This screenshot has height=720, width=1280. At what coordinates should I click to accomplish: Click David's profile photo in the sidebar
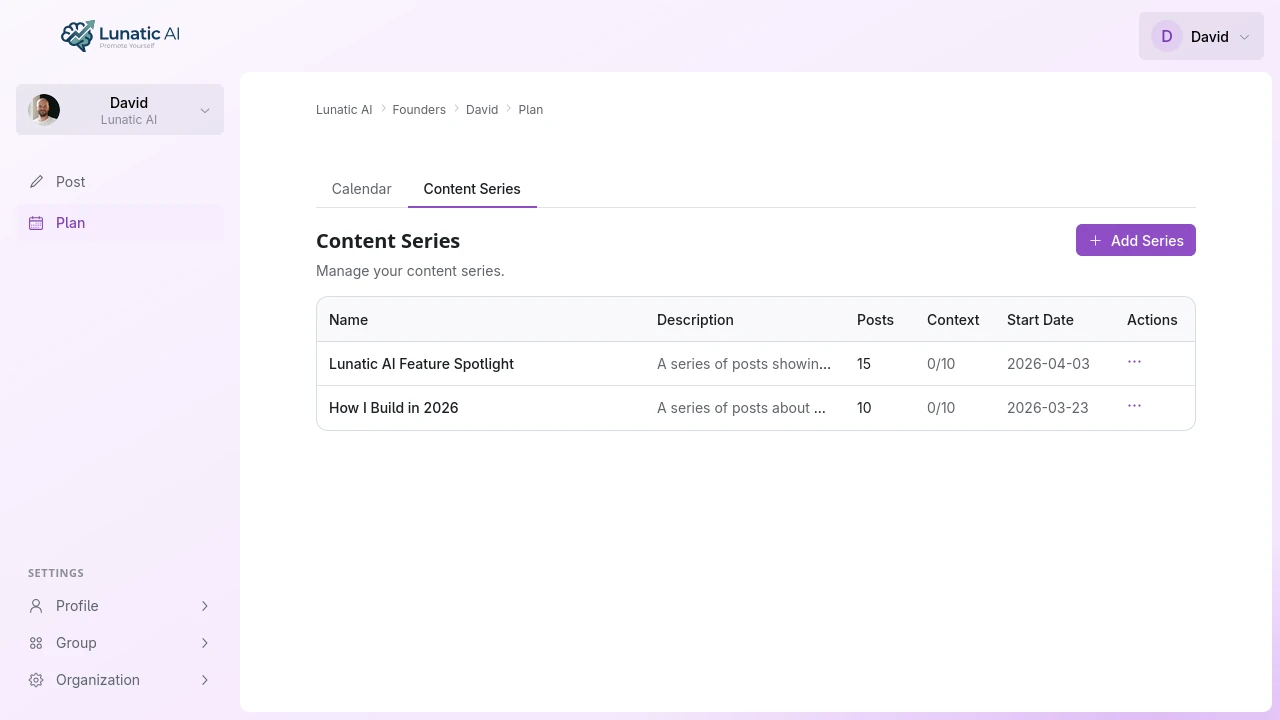point(44,110)
